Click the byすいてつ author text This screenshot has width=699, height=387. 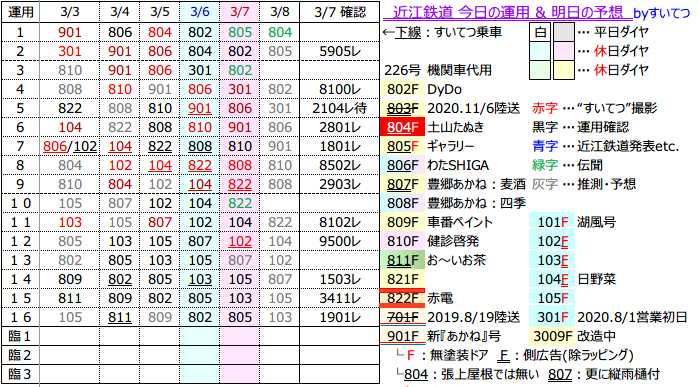(662, 13)
